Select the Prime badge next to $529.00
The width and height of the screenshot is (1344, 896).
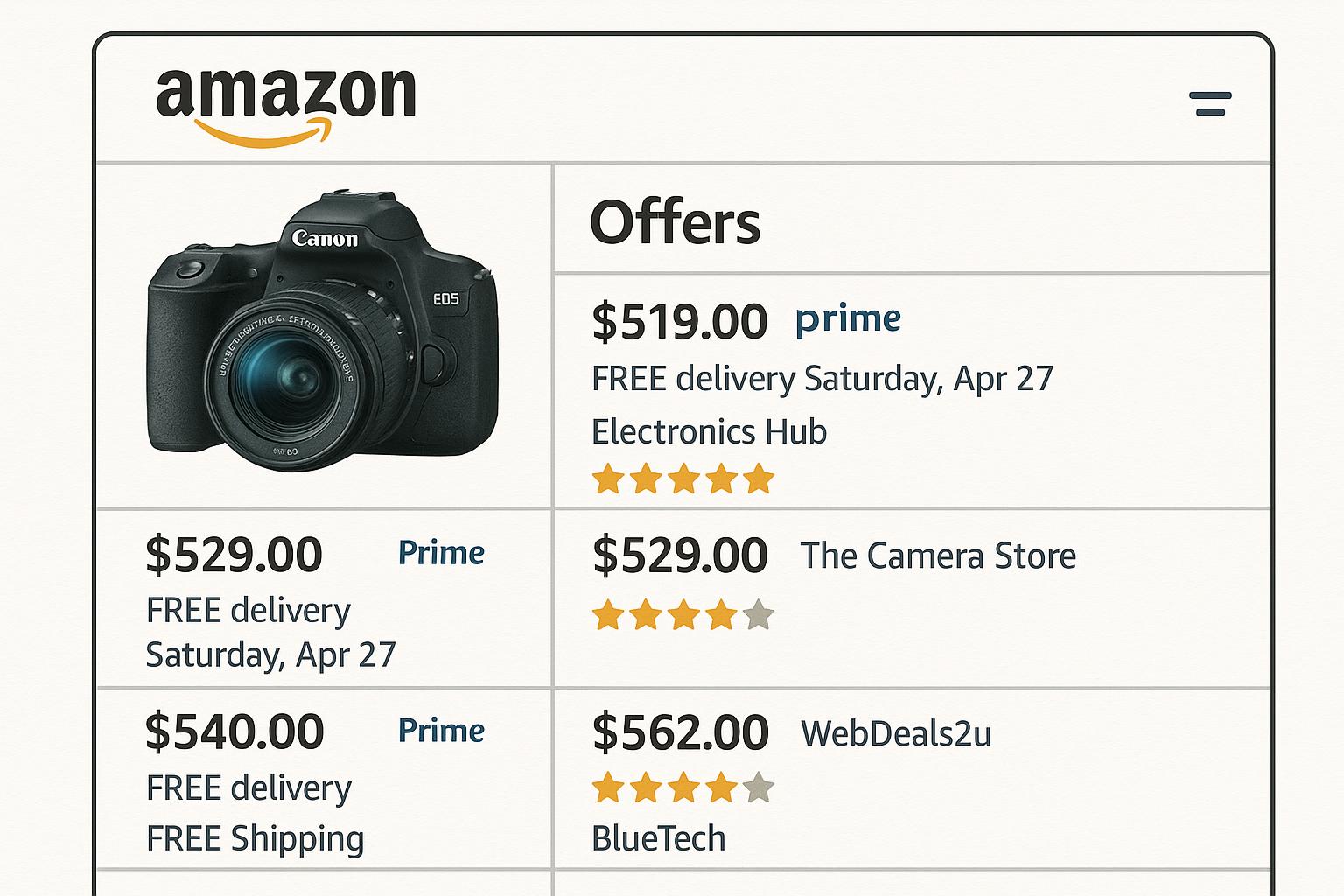click(x=442, y=552)
